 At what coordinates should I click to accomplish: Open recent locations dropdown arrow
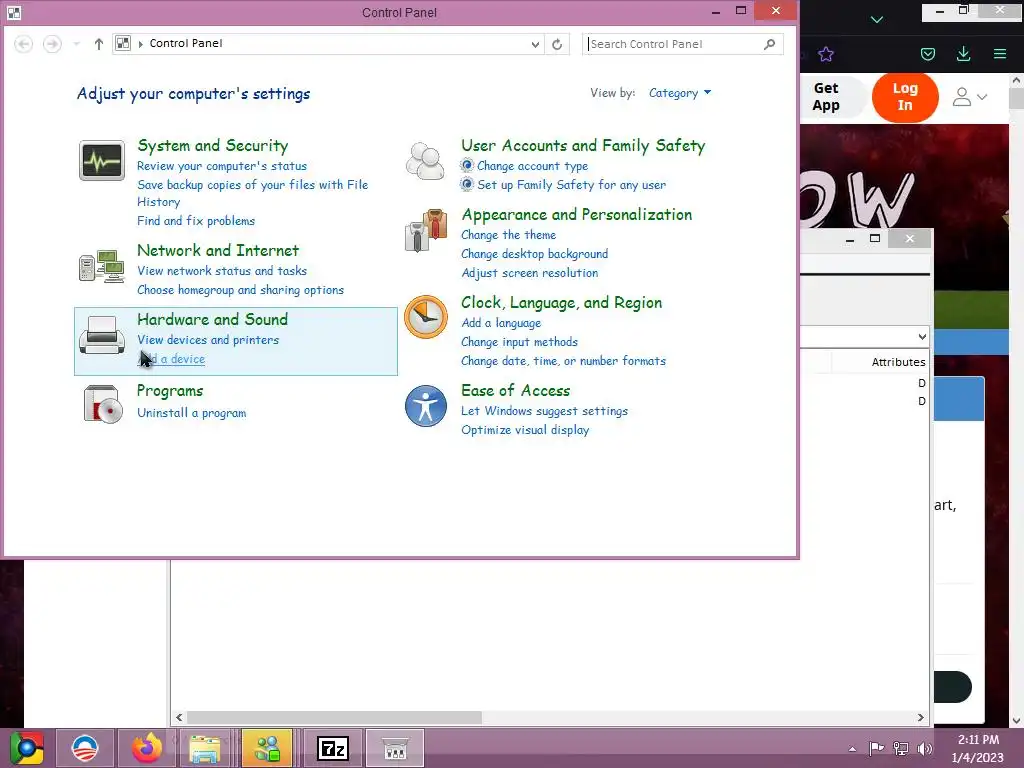point(76,44)
